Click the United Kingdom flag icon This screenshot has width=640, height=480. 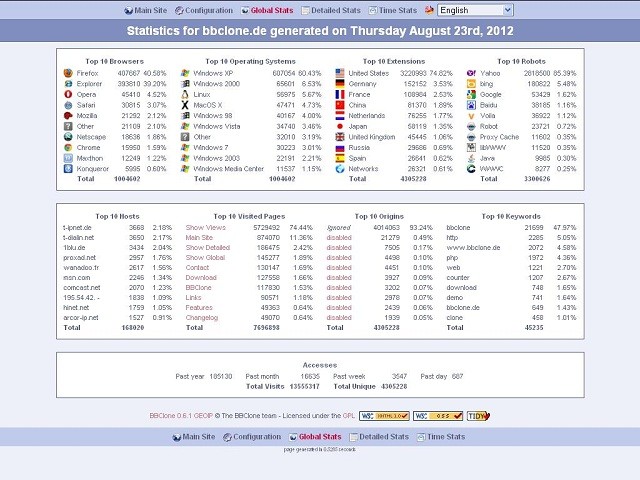[340, 137]
